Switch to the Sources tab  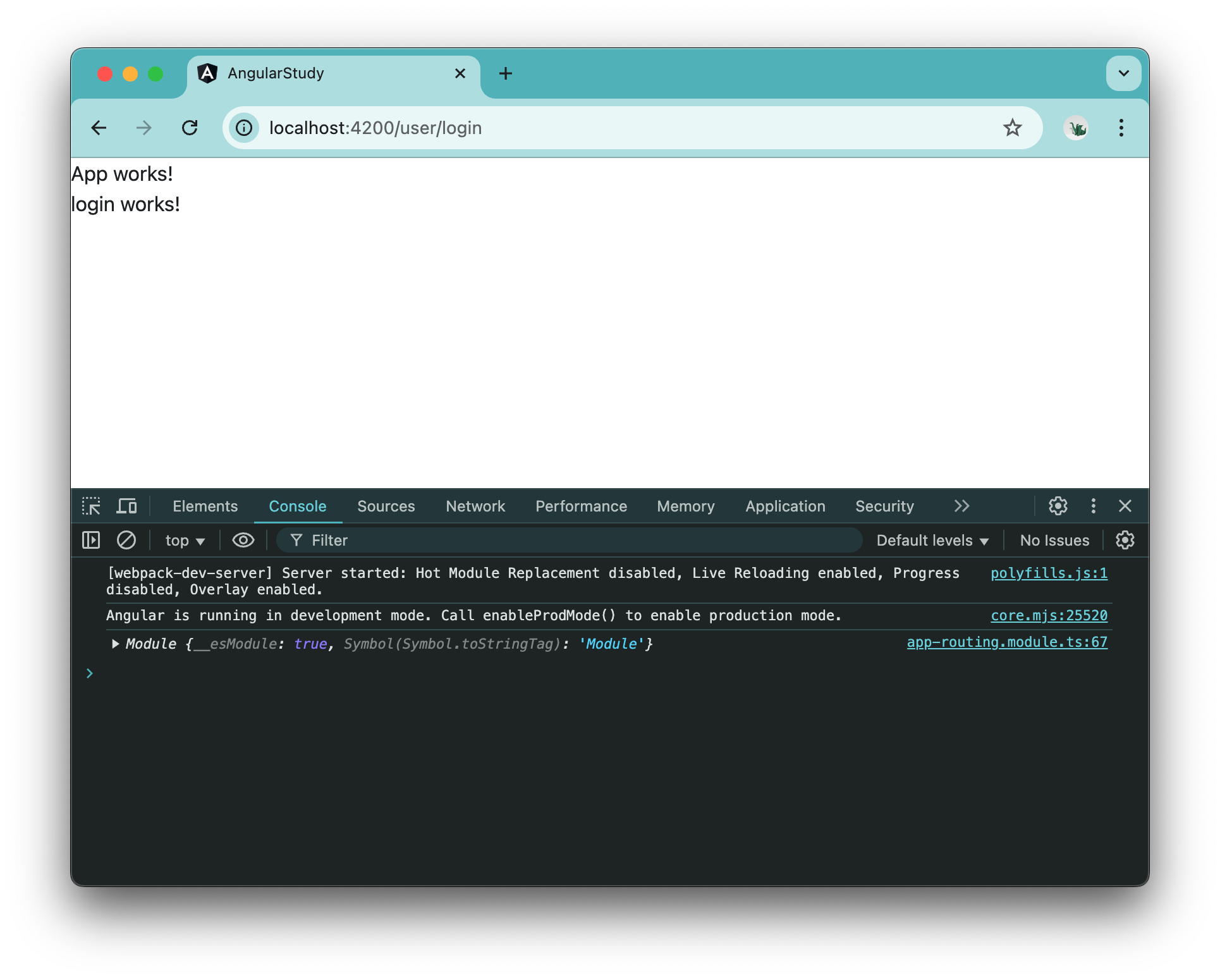click(x=386, y=506)
